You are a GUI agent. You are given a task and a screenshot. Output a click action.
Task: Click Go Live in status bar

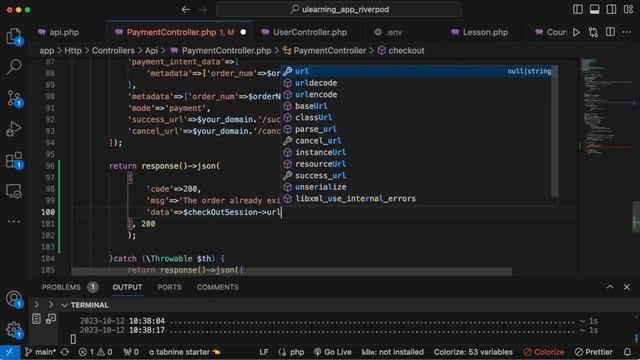(x=333, y=352)
